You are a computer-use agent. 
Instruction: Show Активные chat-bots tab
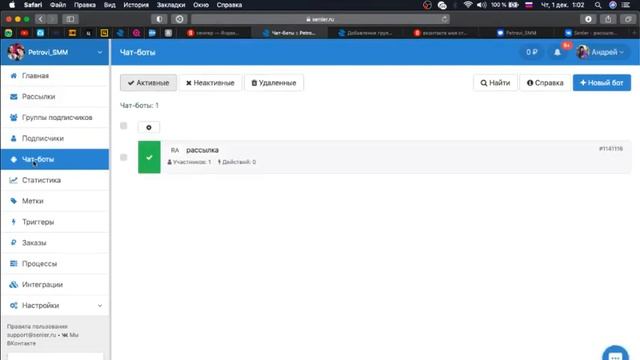pyautogui.click(x=148, y=83)
